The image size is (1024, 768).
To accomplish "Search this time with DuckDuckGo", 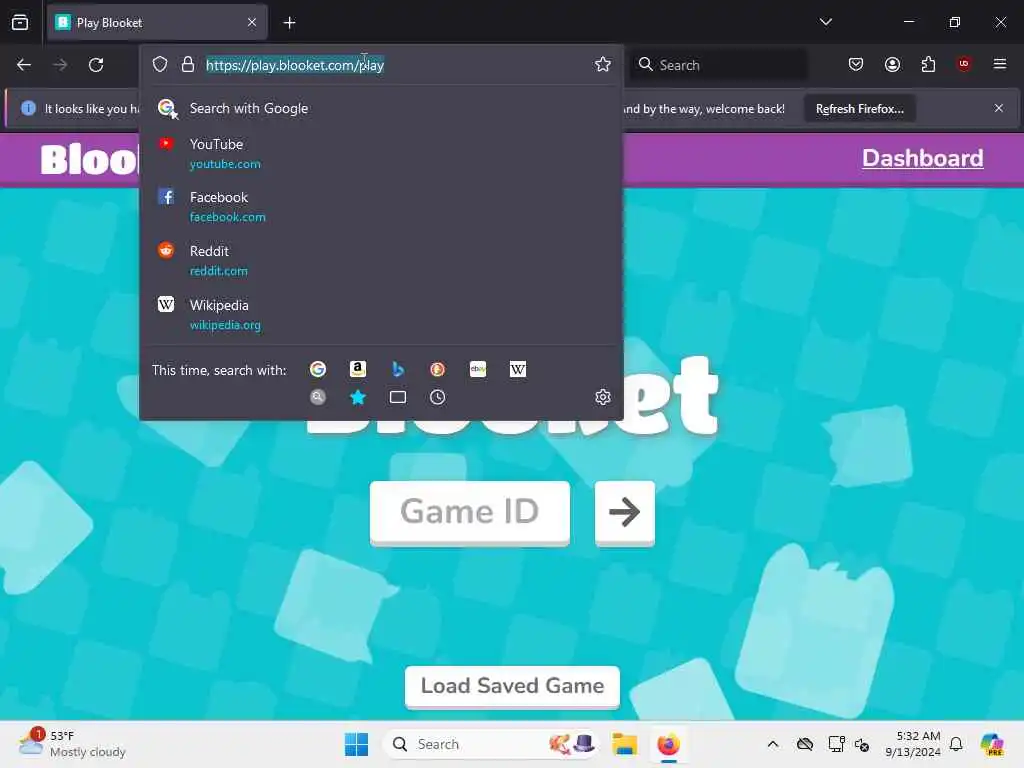I will pos(438,370).
